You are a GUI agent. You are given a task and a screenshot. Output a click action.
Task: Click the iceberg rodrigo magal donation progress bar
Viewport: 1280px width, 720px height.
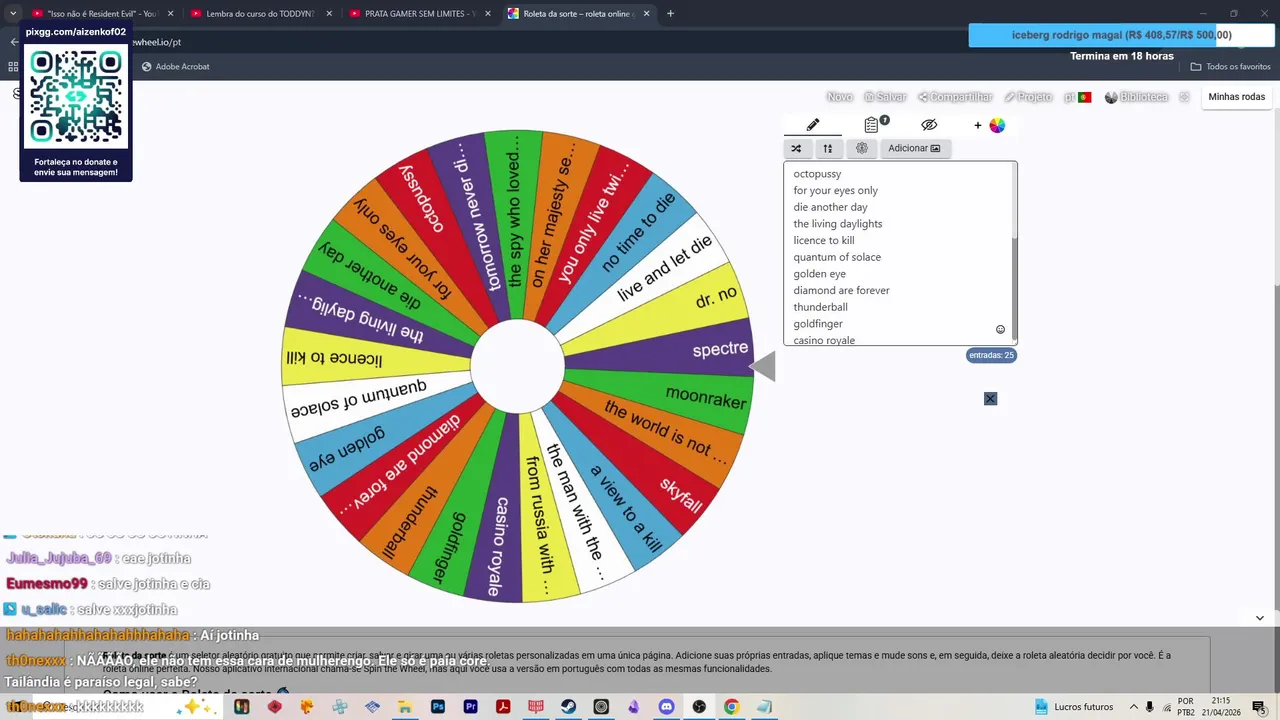(x=1121, y=35)
